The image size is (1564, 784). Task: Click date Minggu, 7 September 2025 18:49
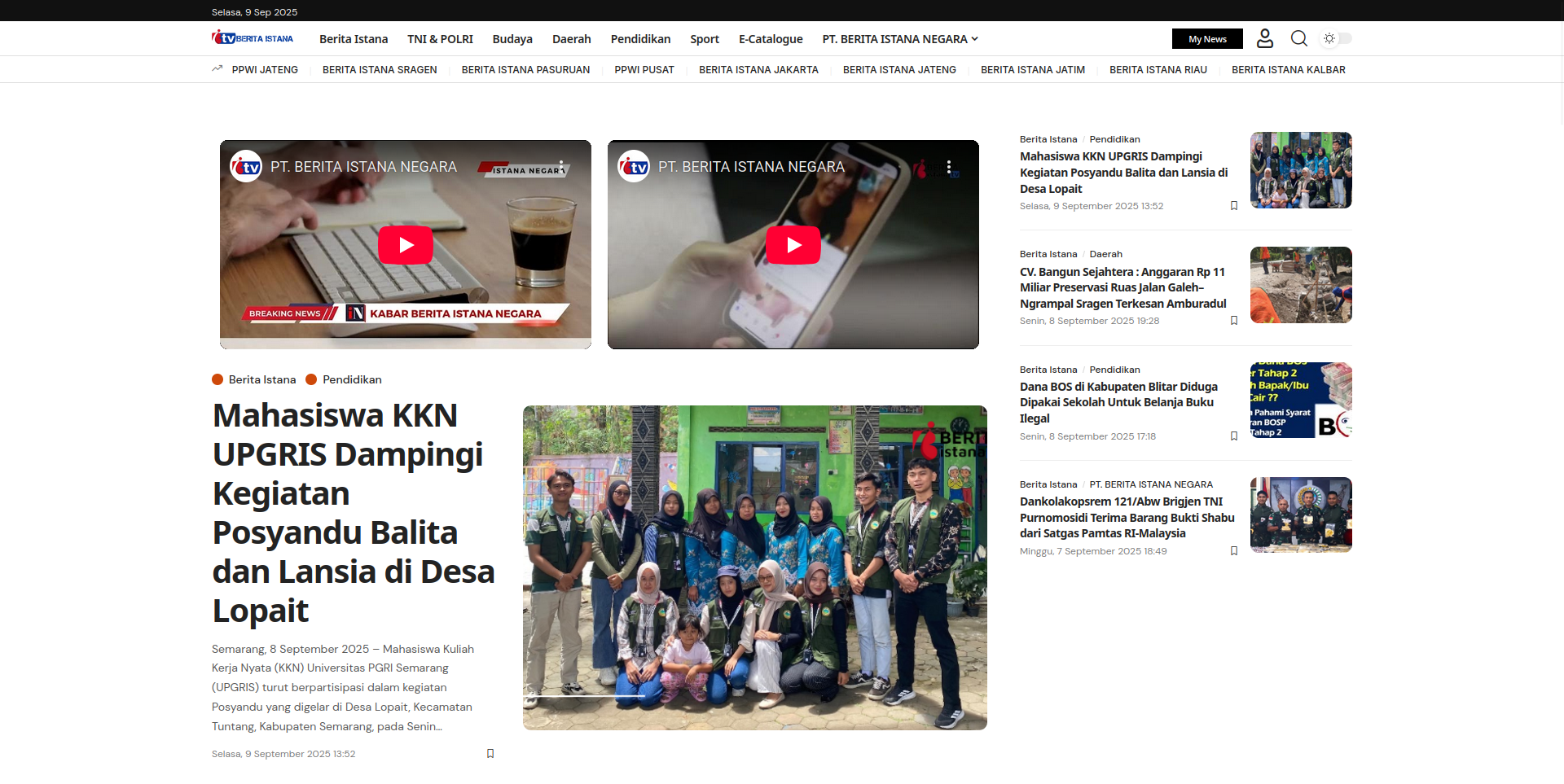[1093, 551]
